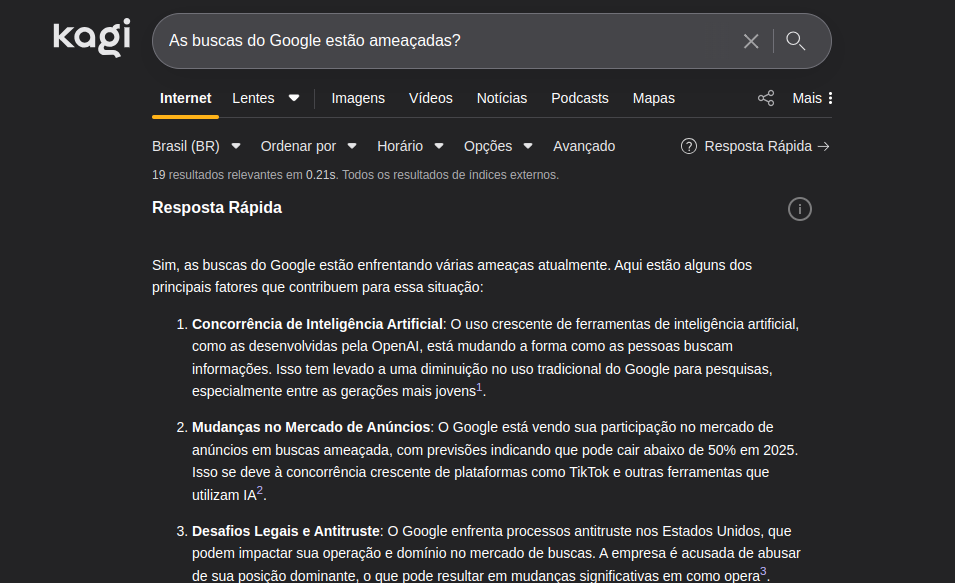Open citation 2 after 'utilizam IA'
Viewport: 955px width, 583px height.
260,490
